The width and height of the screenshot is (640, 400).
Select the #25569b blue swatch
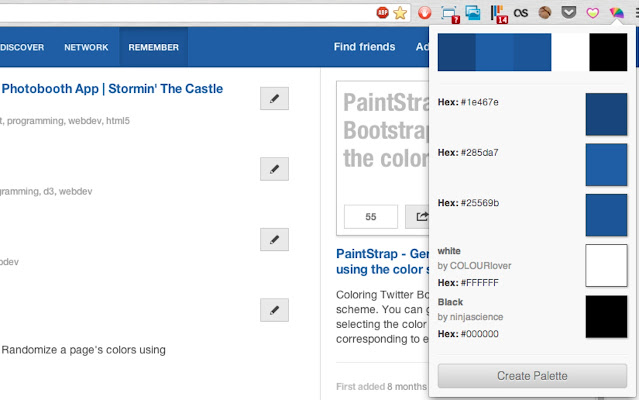(x=606, y=215)
